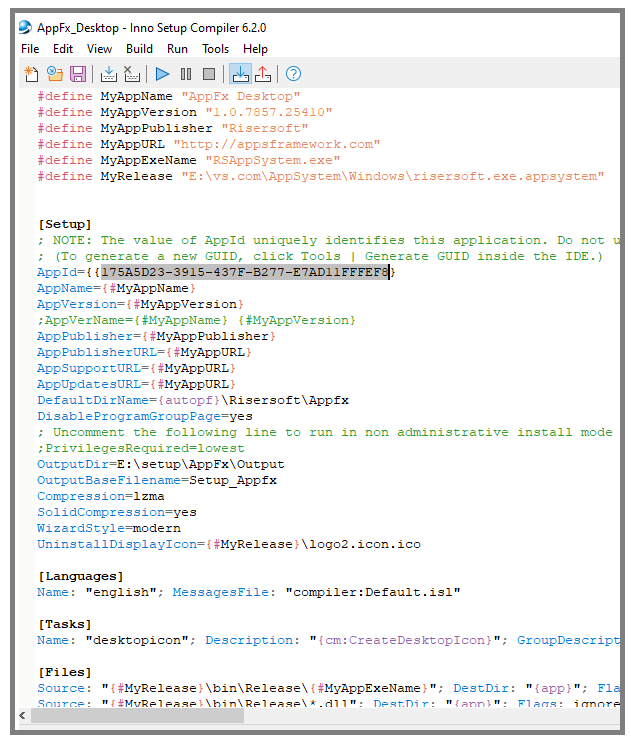Click the commented AppVerName line
The height and width of the screenshot is (749, 631).
[x=196, y=321]
